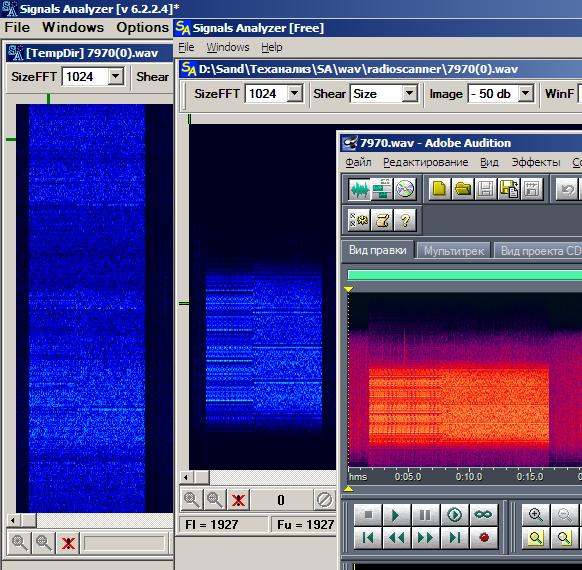This screenshot has width=582, height=570.
Task: Toggle the loop play infinity button
Action: pyautogui.click(x=483, y=515)
